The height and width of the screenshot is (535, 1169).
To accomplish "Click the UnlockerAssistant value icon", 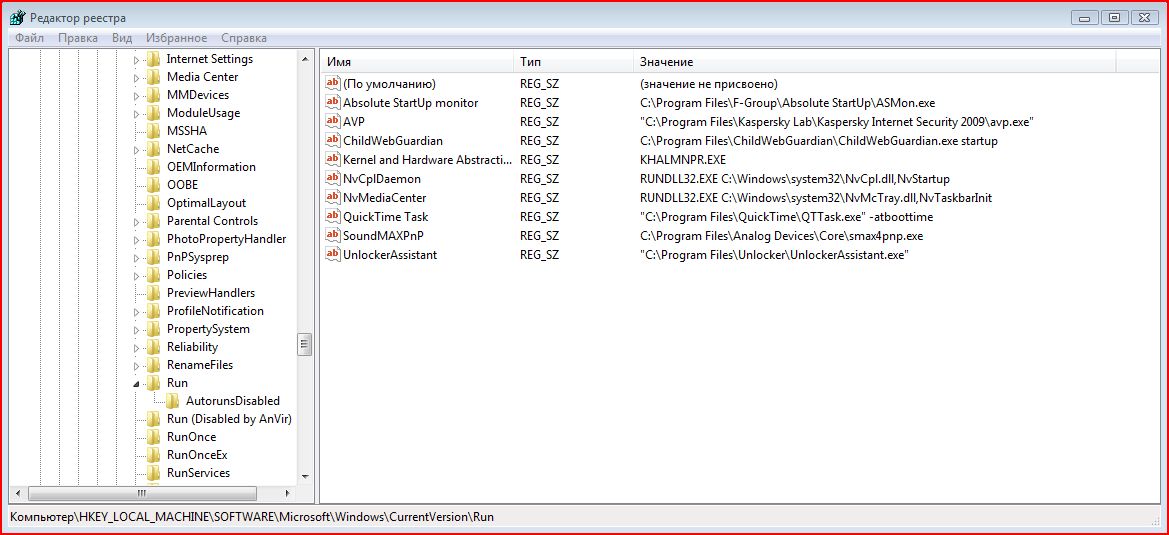I will click(333, 254).
